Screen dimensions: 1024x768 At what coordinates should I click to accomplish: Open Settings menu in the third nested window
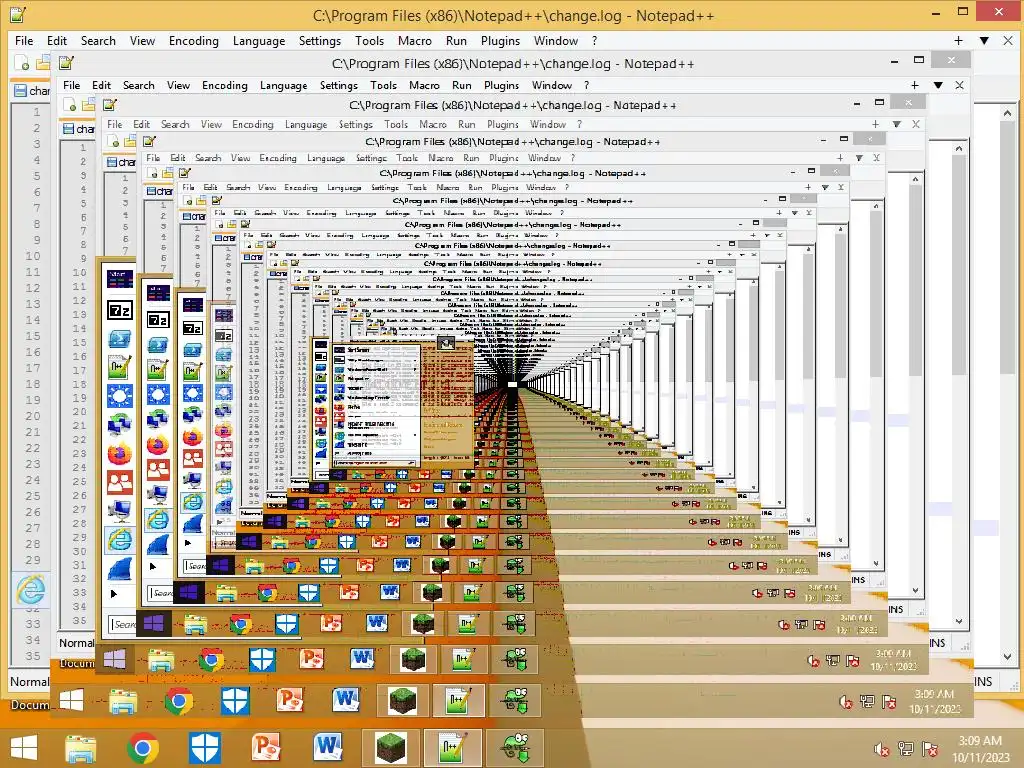click(355, 124)
